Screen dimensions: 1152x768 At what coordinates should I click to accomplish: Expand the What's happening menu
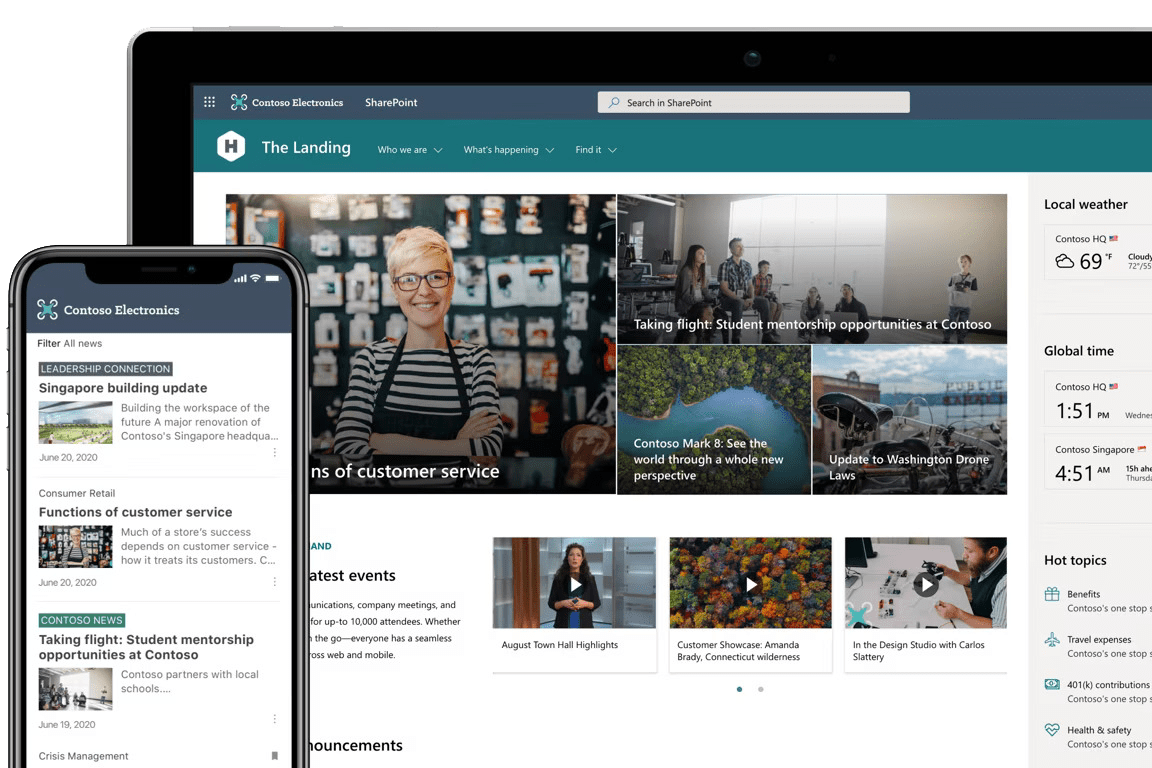click(508, 150)
